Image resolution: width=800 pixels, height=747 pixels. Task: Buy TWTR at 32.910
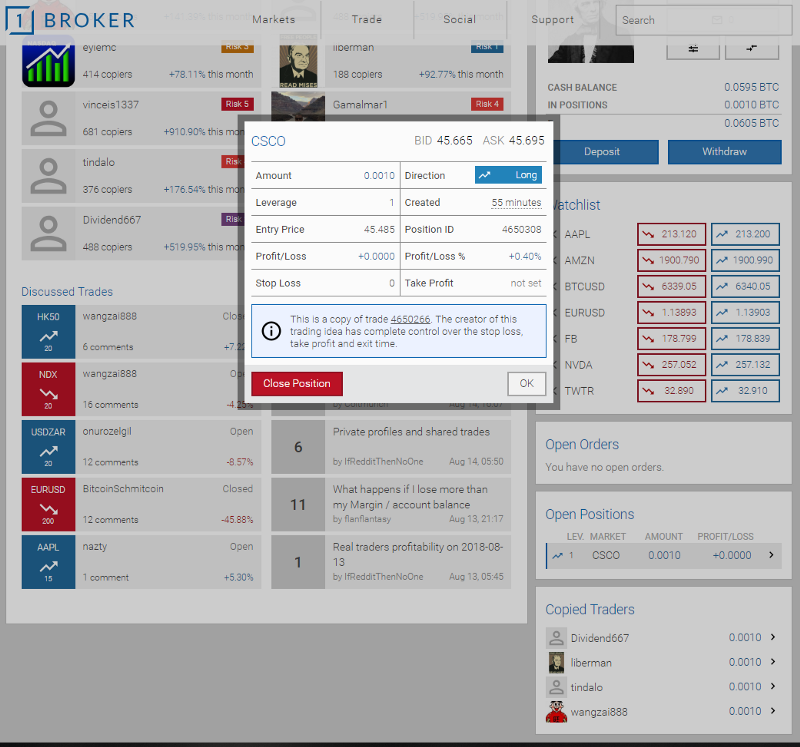point(745,391)
